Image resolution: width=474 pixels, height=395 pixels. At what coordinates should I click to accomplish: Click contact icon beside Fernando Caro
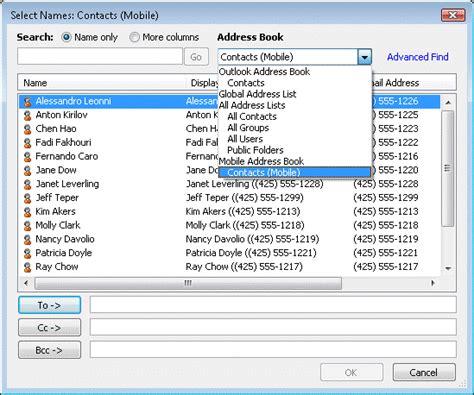tap(28, 157)
